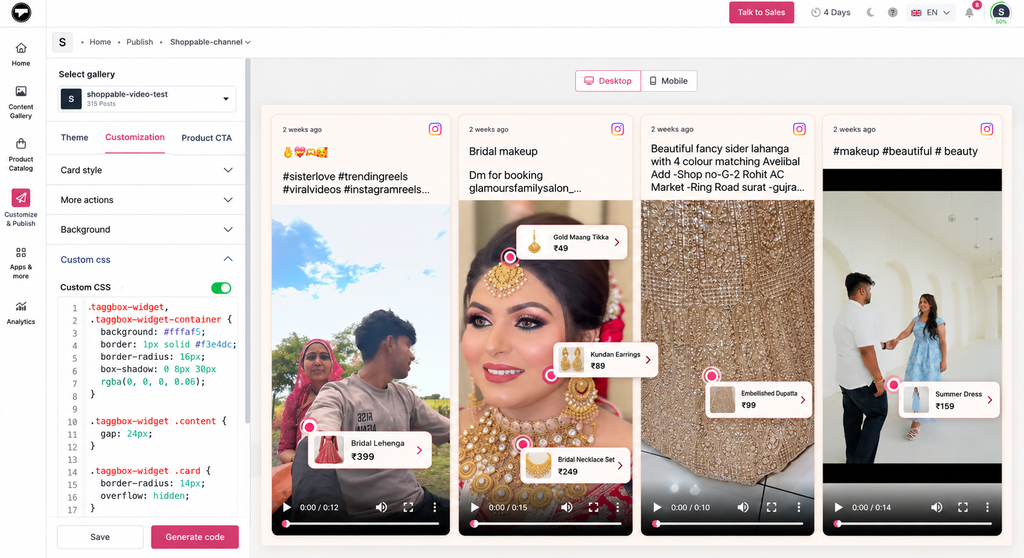Open Instagram icon on #makeup #beautiful card
Screen dimensions: 1024x558
pos(987,129)
